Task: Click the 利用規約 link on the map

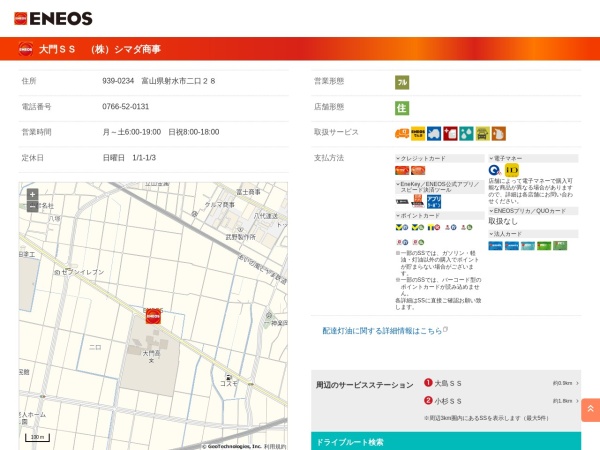Action: [x=275, y=447]
